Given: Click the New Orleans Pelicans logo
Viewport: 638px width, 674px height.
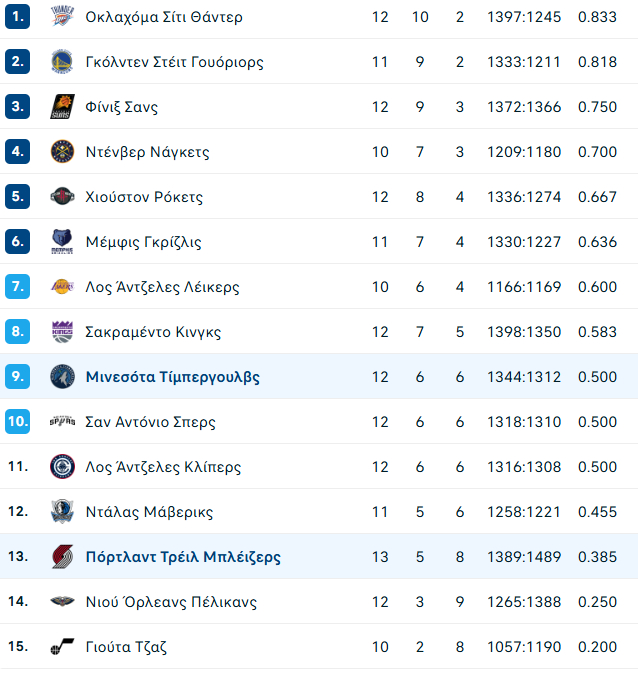Looking at the screenshot, I should [62, 601].
